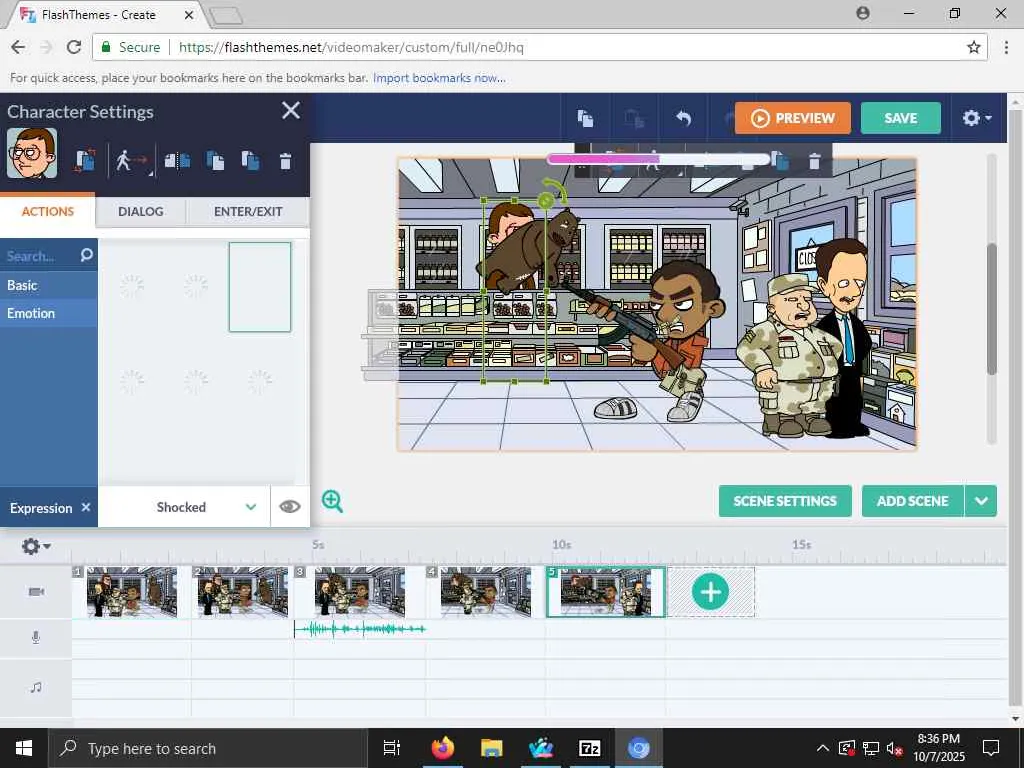This screenshot has height=768, width=1024.
Task: Open Firefox from taskbar
Action: click(x=442, y=748)
